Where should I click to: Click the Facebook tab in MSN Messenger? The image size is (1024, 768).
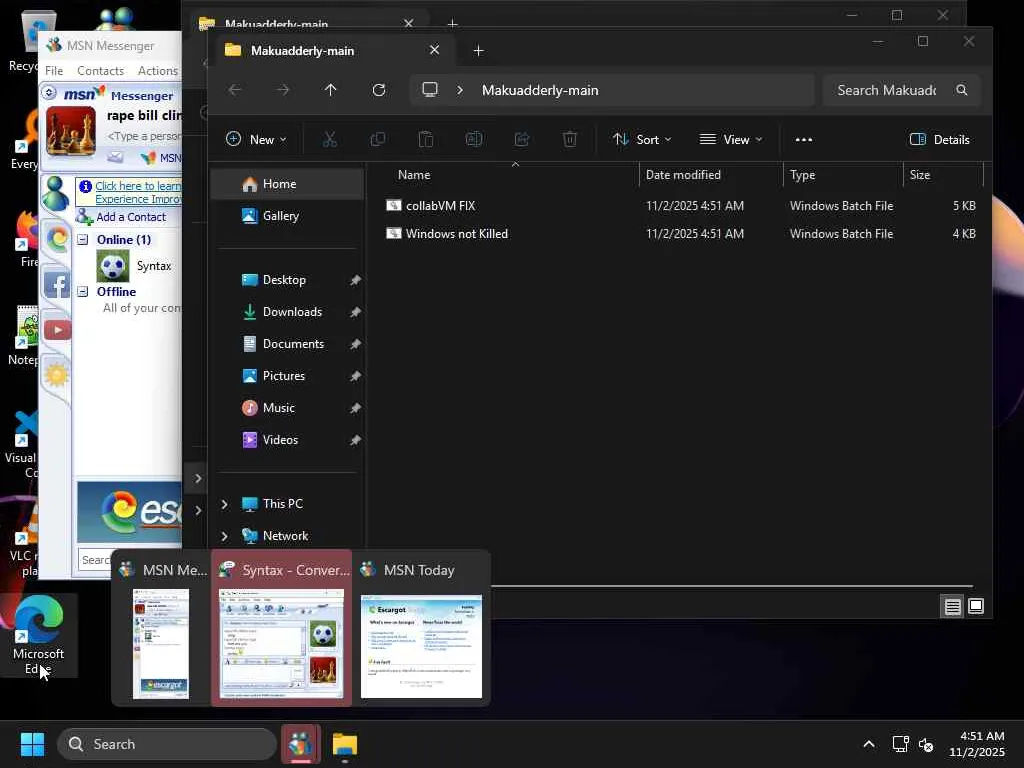56,285
